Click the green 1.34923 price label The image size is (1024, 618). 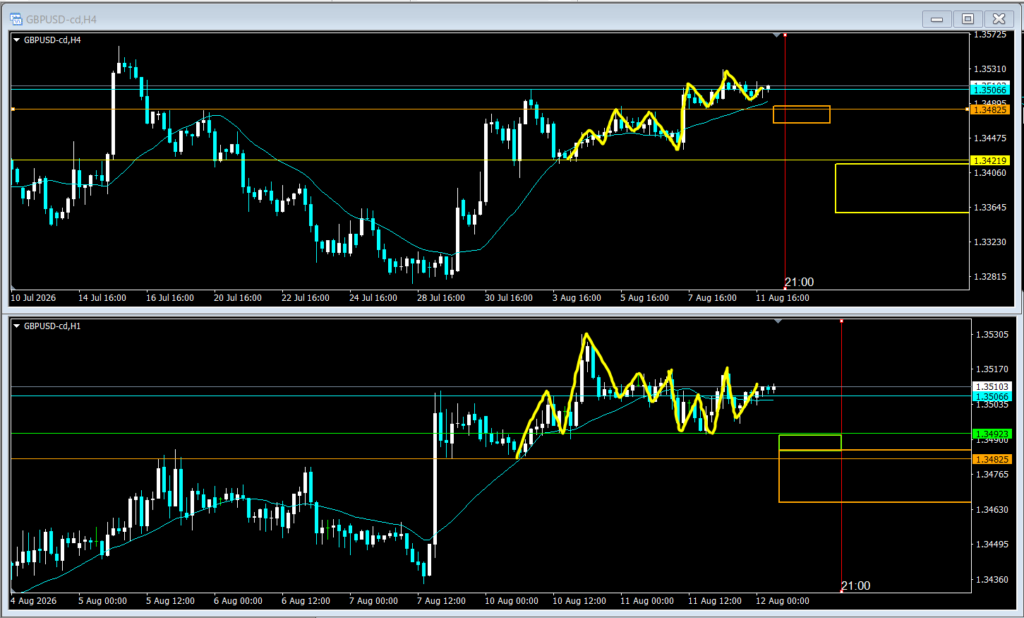pyautogui.click(x=992, y=434)
